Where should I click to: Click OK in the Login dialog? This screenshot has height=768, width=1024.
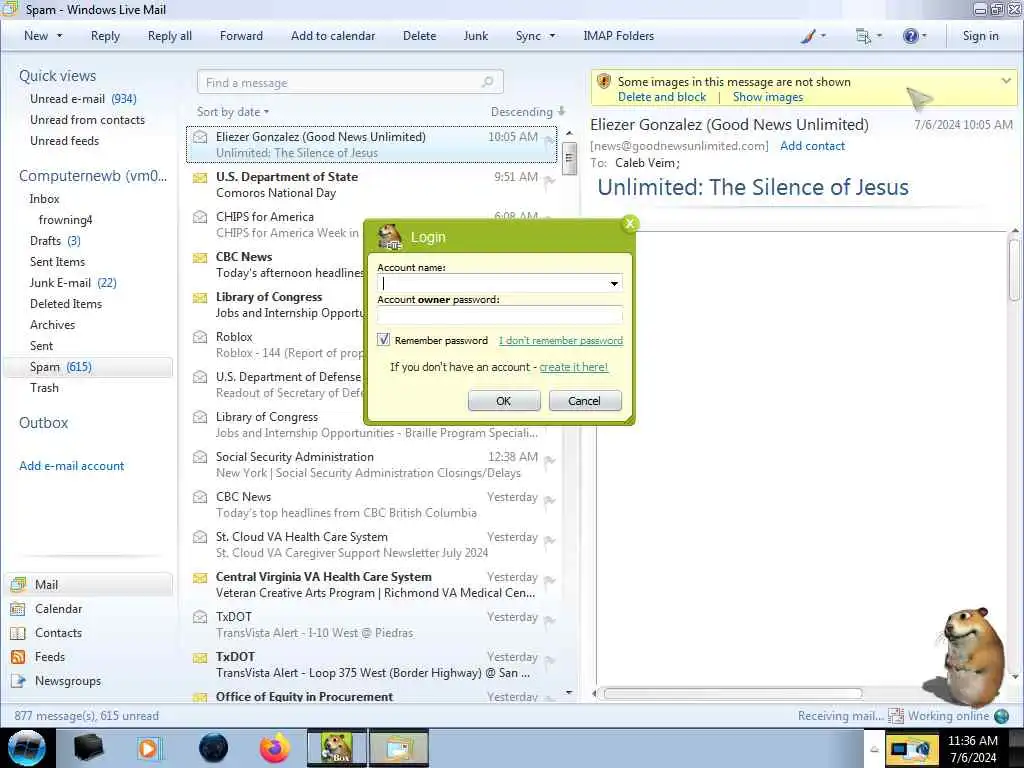point(504,401)
